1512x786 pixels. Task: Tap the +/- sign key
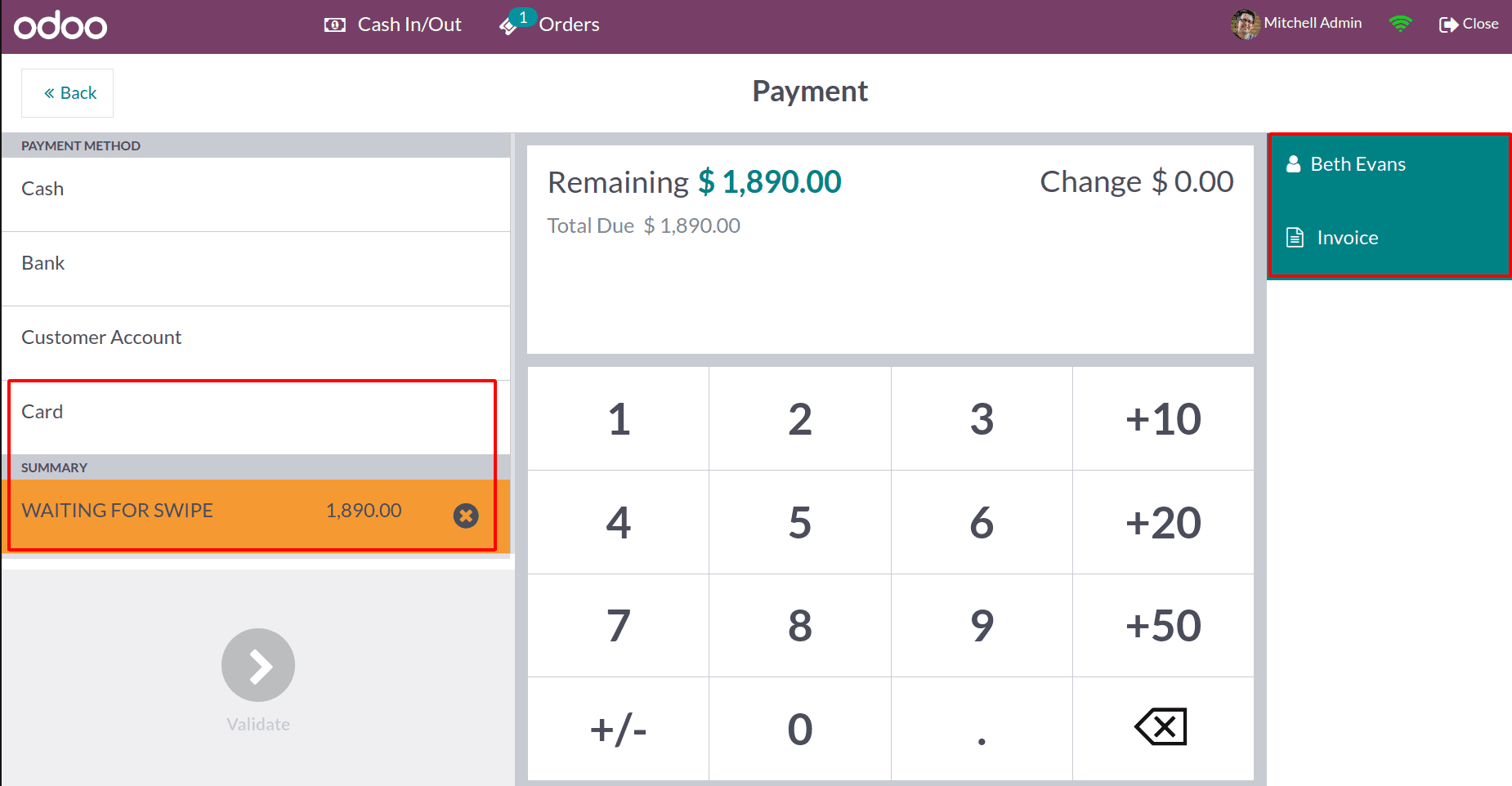point(619,729)
